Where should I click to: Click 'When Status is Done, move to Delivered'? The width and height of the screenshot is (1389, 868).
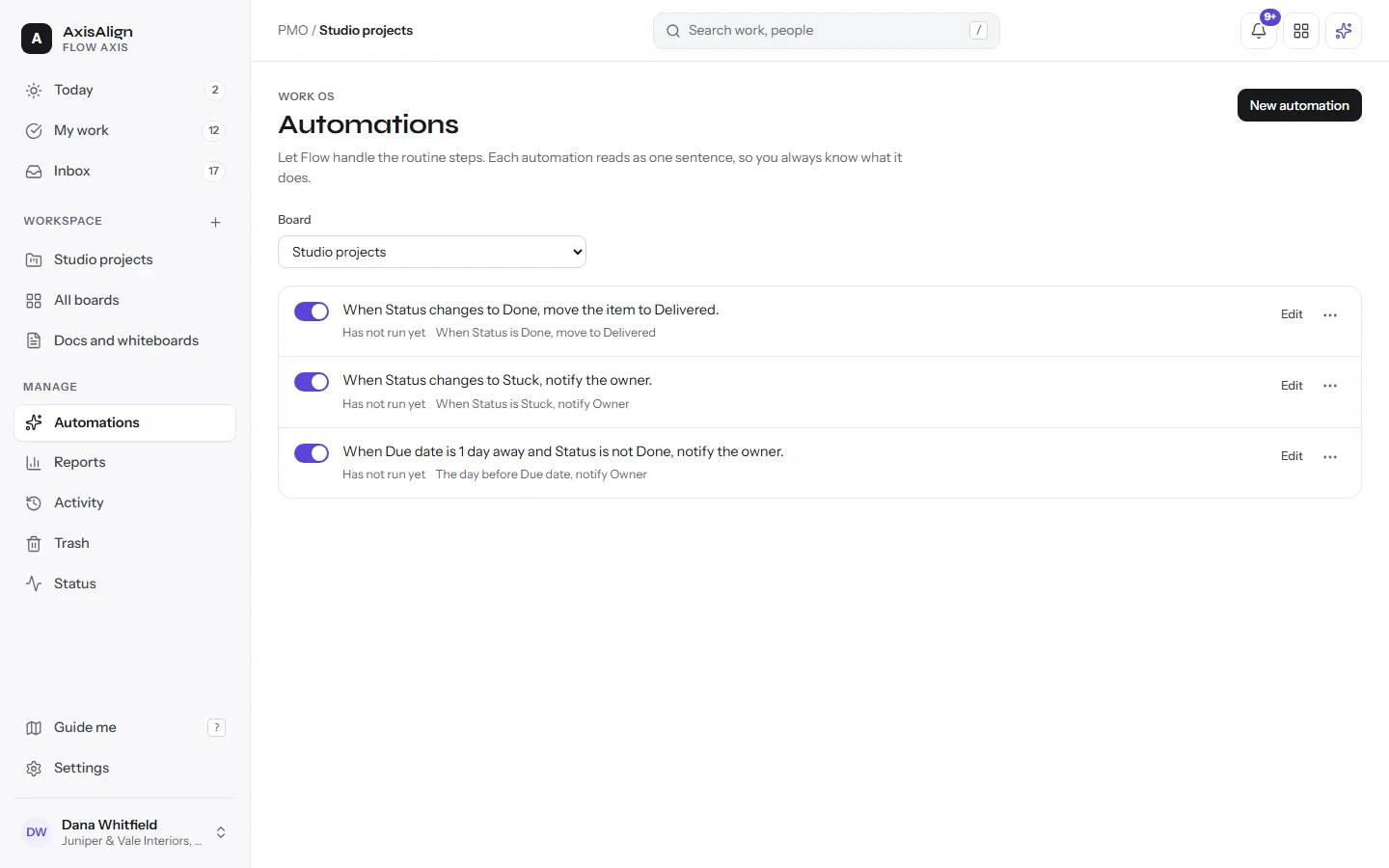[x=546, y=333]
